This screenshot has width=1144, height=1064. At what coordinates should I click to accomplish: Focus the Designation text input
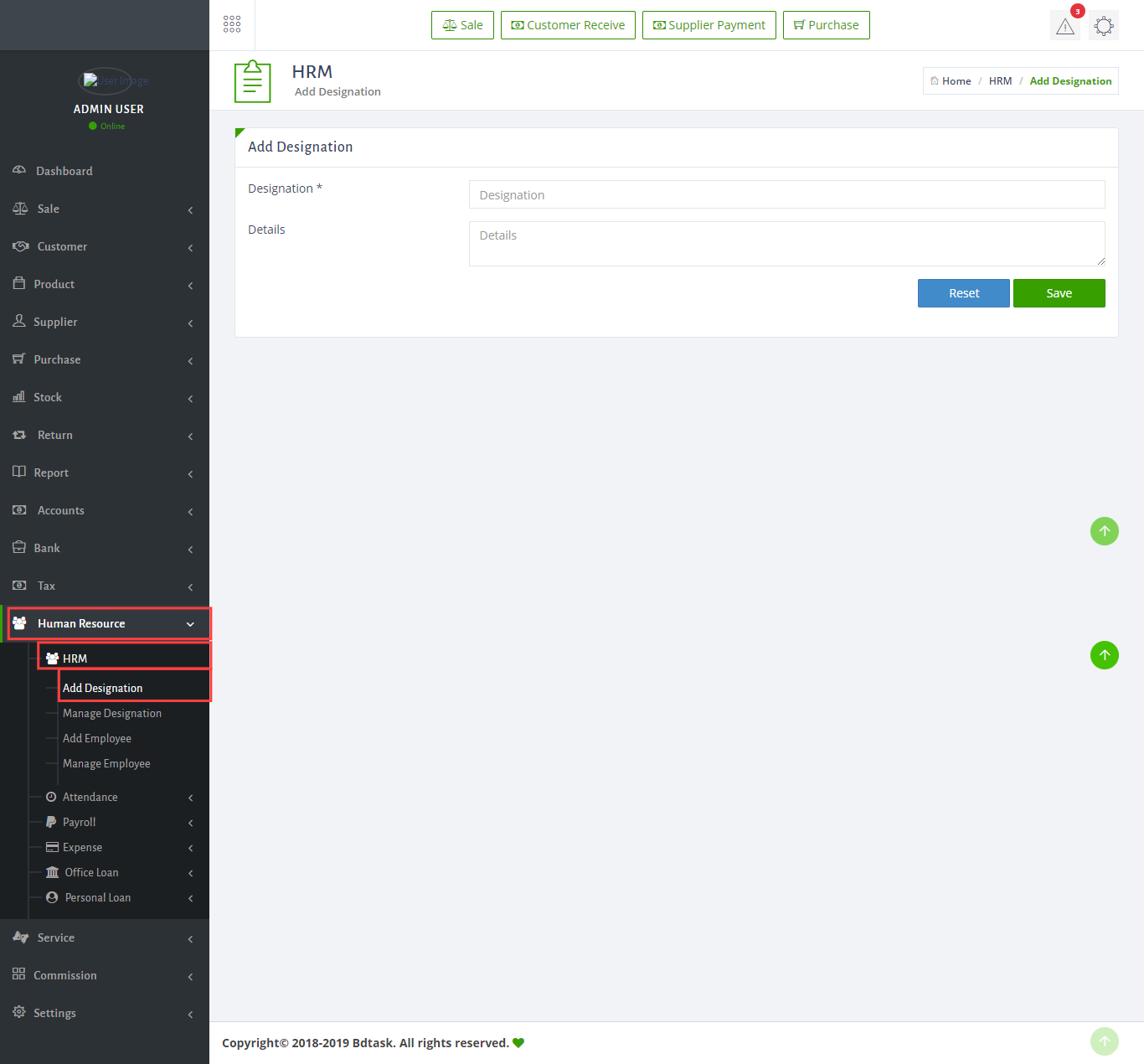(x=786, y=194)
